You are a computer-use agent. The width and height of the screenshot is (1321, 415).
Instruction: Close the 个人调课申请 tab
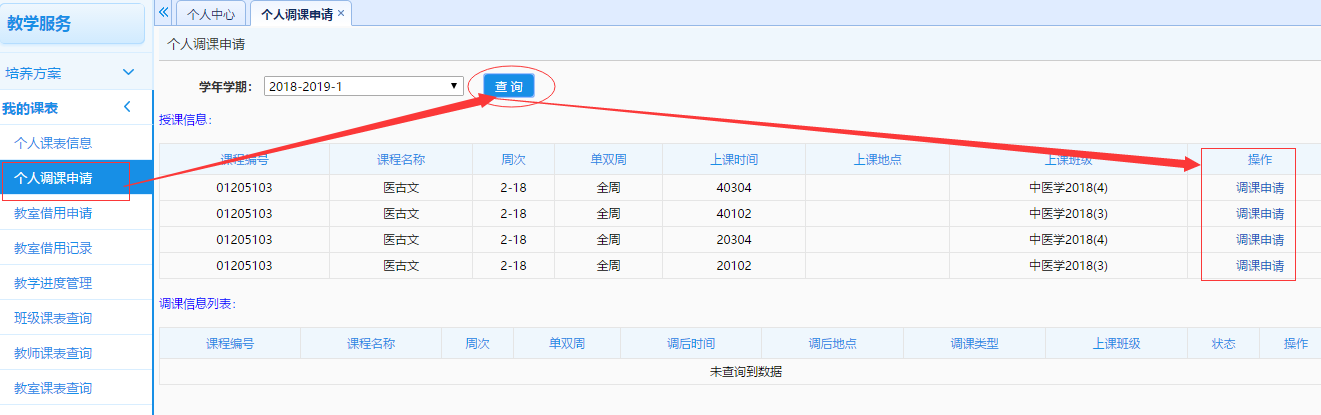(341, 13)
